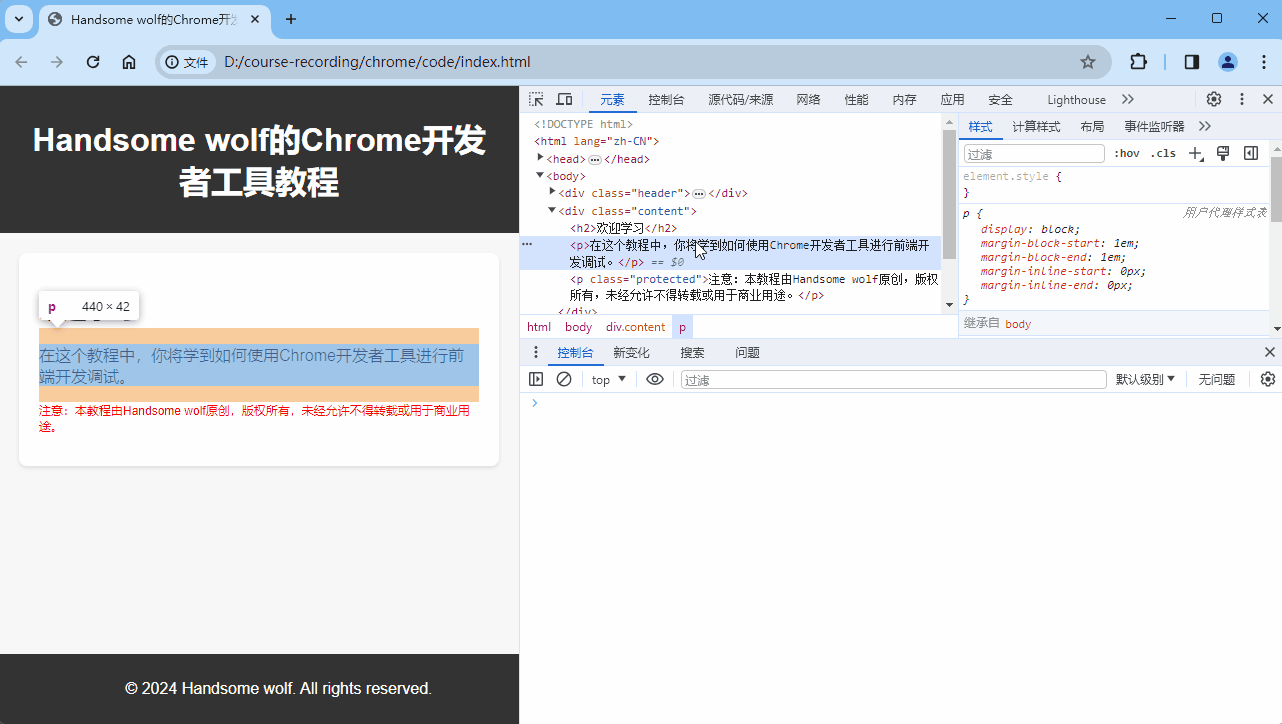Close the DevTools panel
The width and height of the screenshot is (1282, 724).
(1268, 99)
